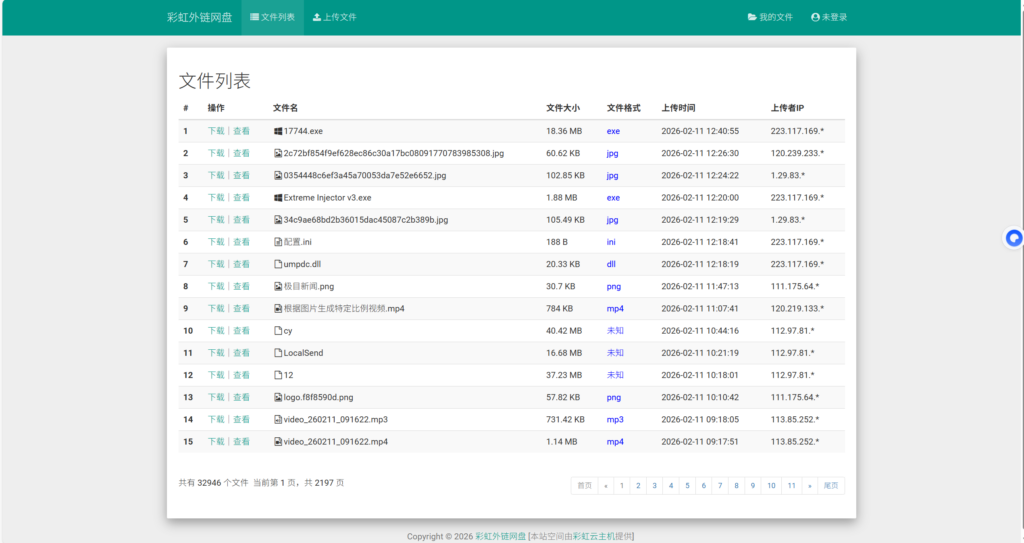Image resolution: width=1024 pixels, height=543 pixels.
Task: Click the image icon beside 34c9ae68bd2b36015dac45087c2b389b.jpg
Action: point(278,220)
